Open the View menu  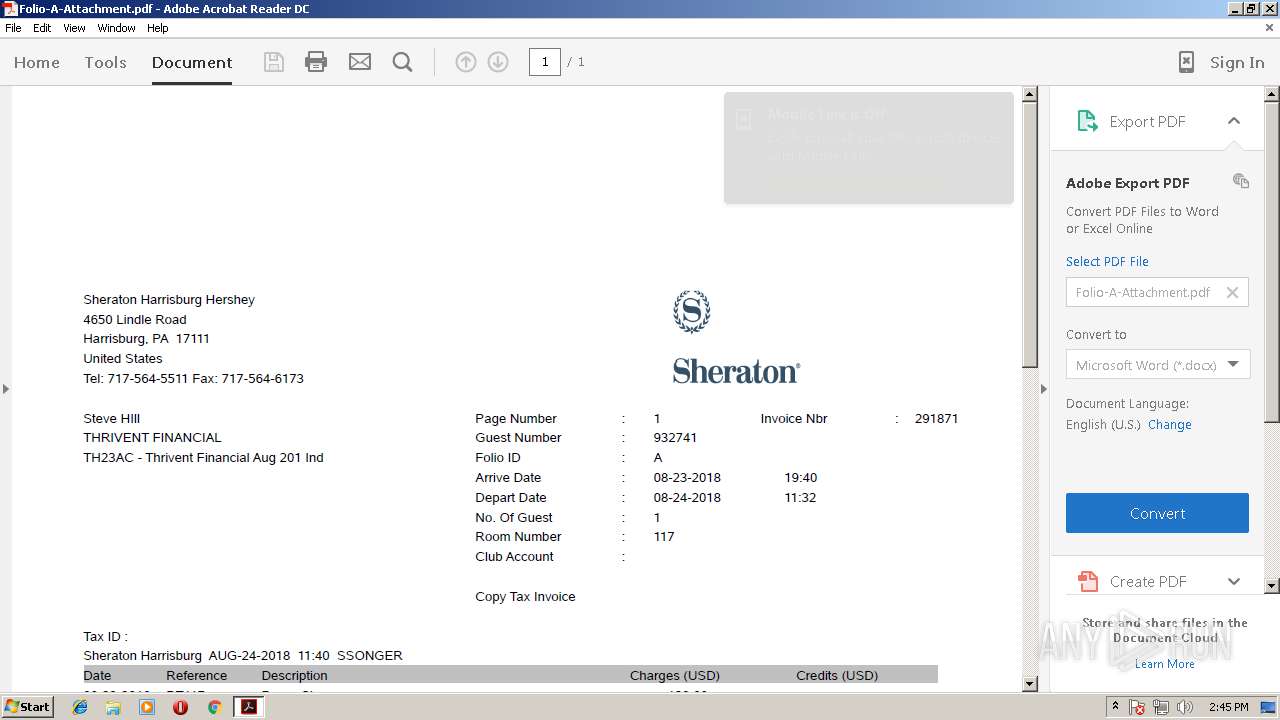pos(75,28)
